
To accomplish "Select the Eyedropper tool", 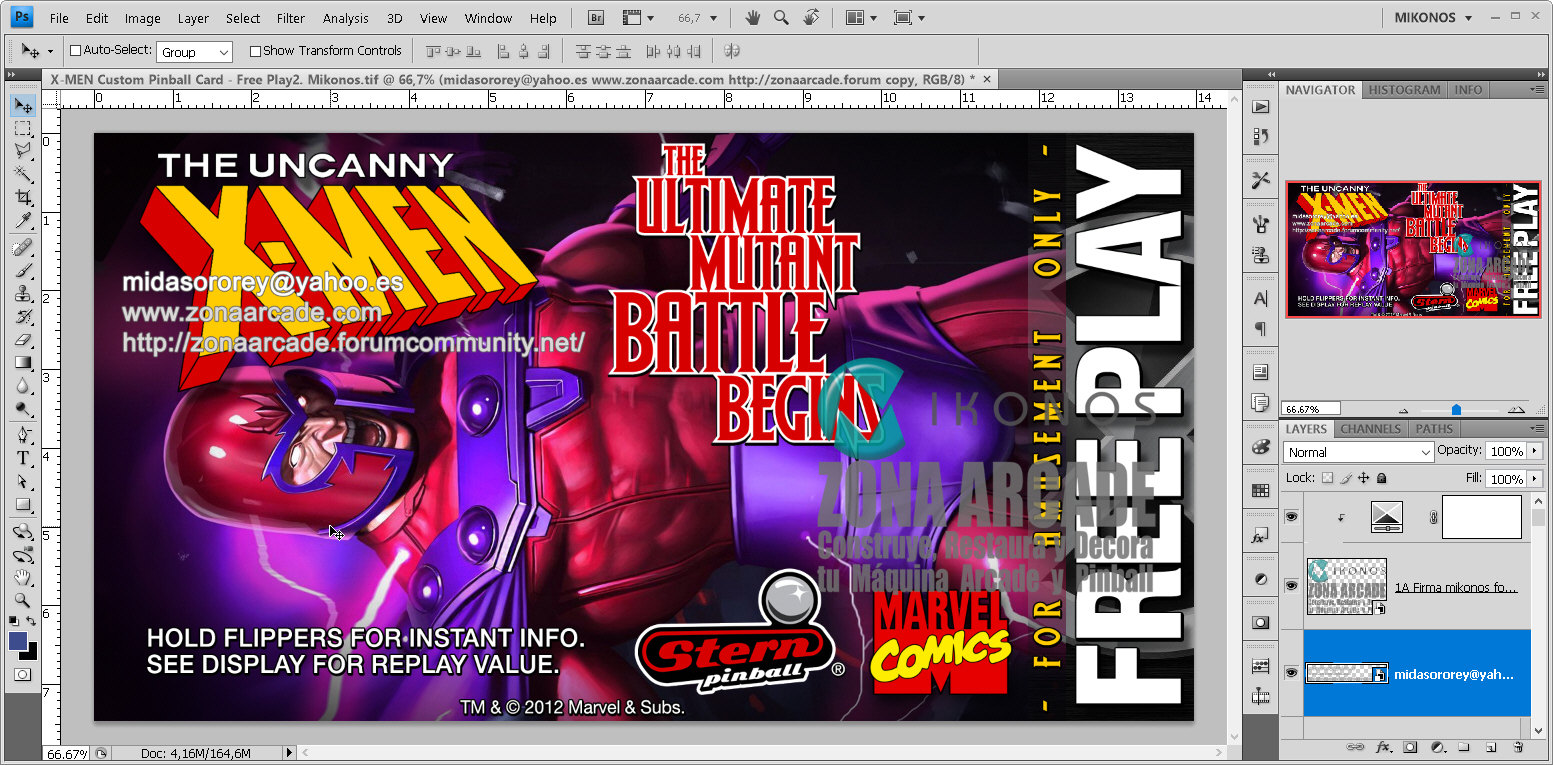I will point(23,219).
